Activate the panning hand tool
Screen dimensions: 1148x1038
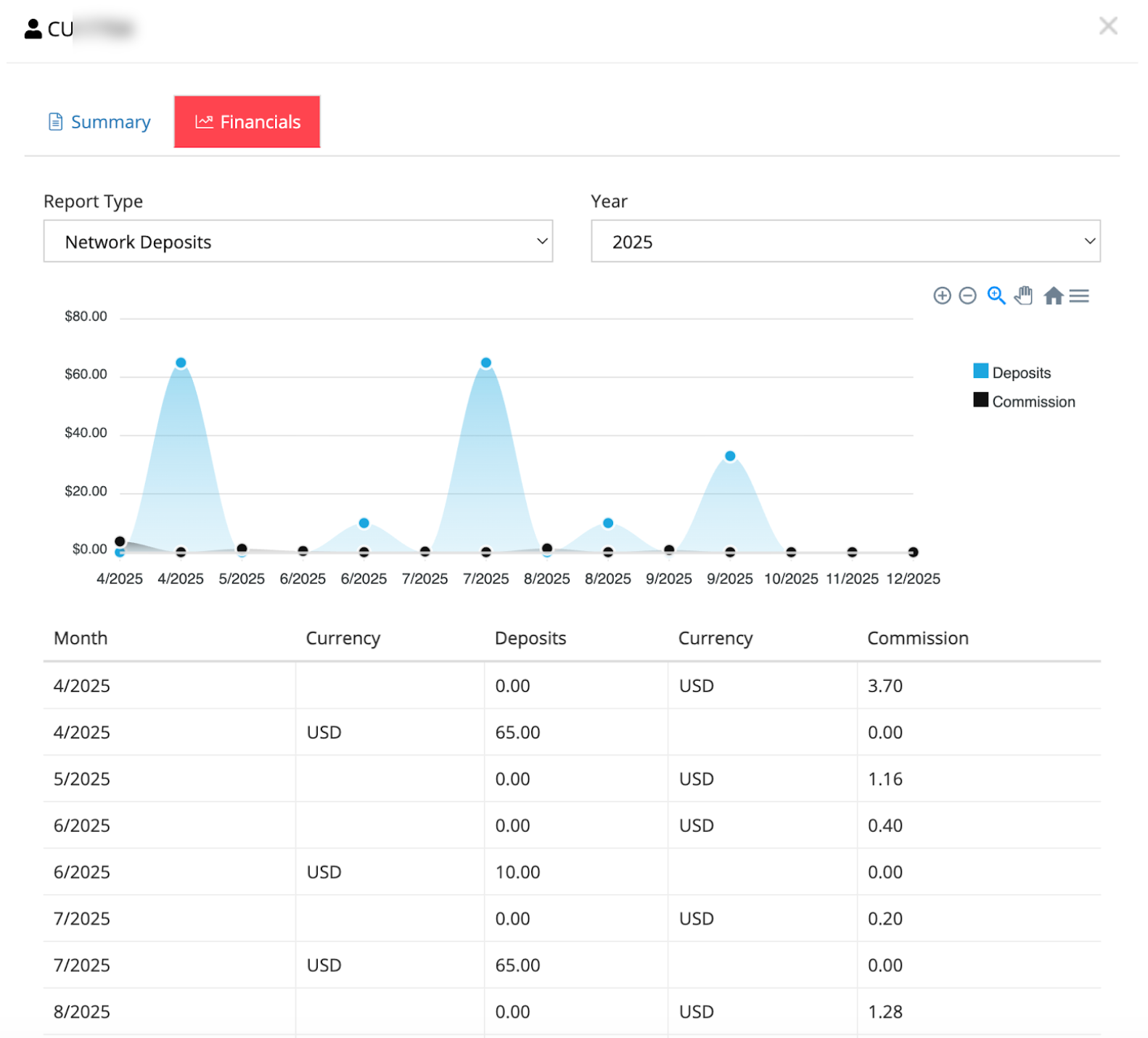[1023, 295]
